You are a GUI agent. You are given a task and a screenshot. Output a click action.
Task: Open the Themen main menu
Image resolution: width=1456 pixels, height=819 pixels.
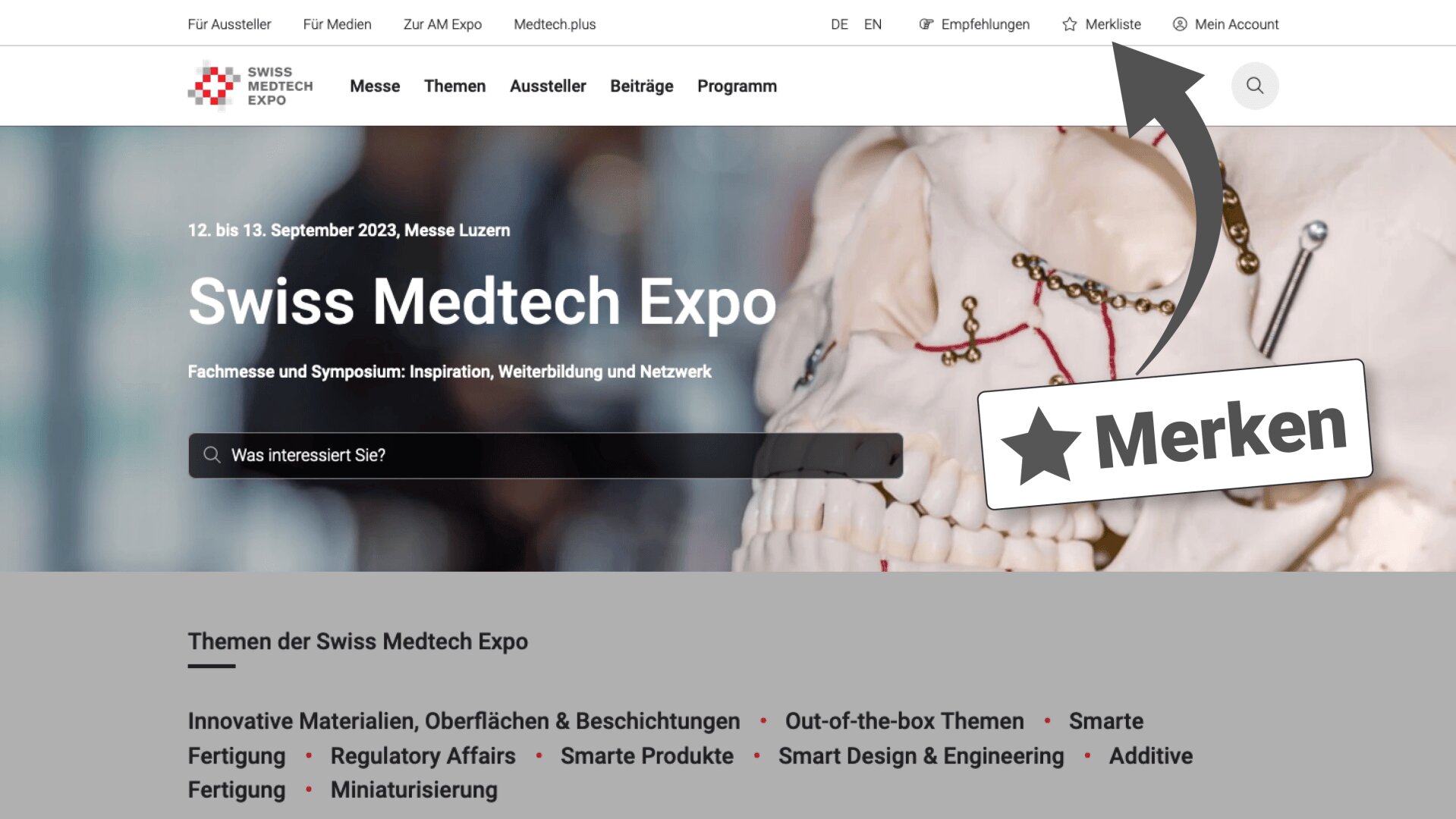point(454,86)
